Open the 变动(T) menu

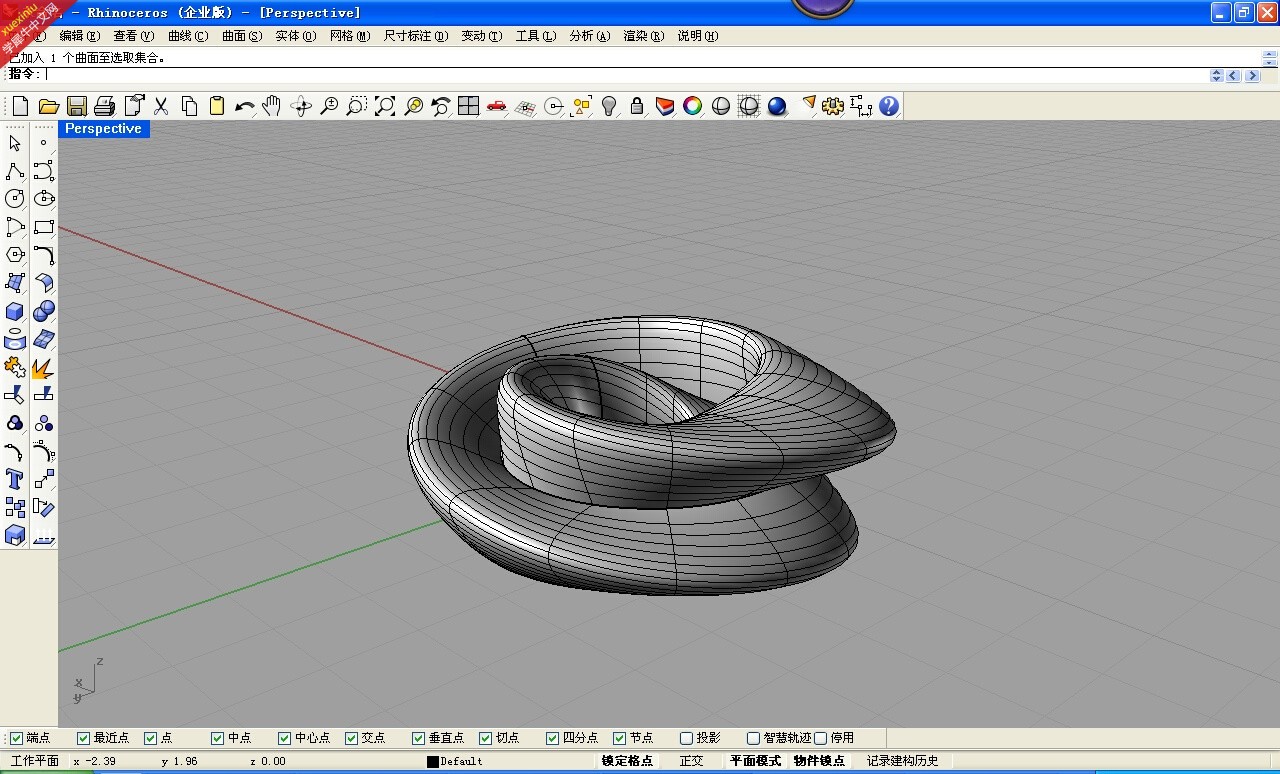coord(482,36)
